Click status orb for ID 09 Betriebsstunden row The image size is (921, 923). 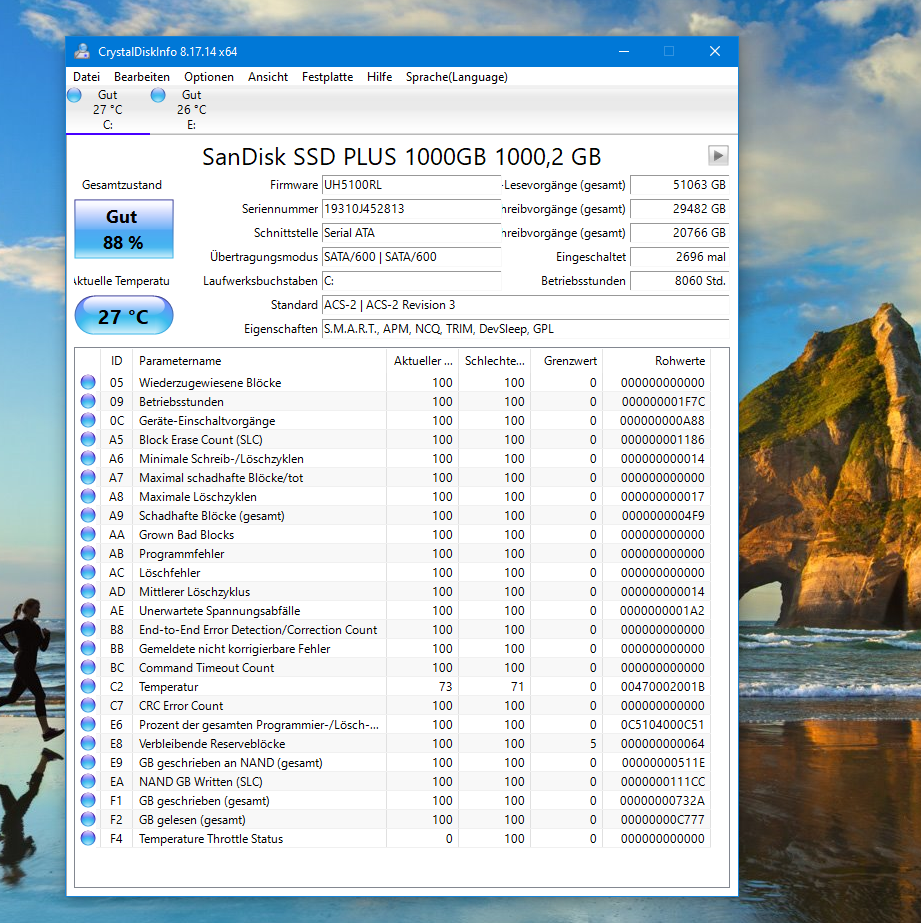(x=88, y=401)
